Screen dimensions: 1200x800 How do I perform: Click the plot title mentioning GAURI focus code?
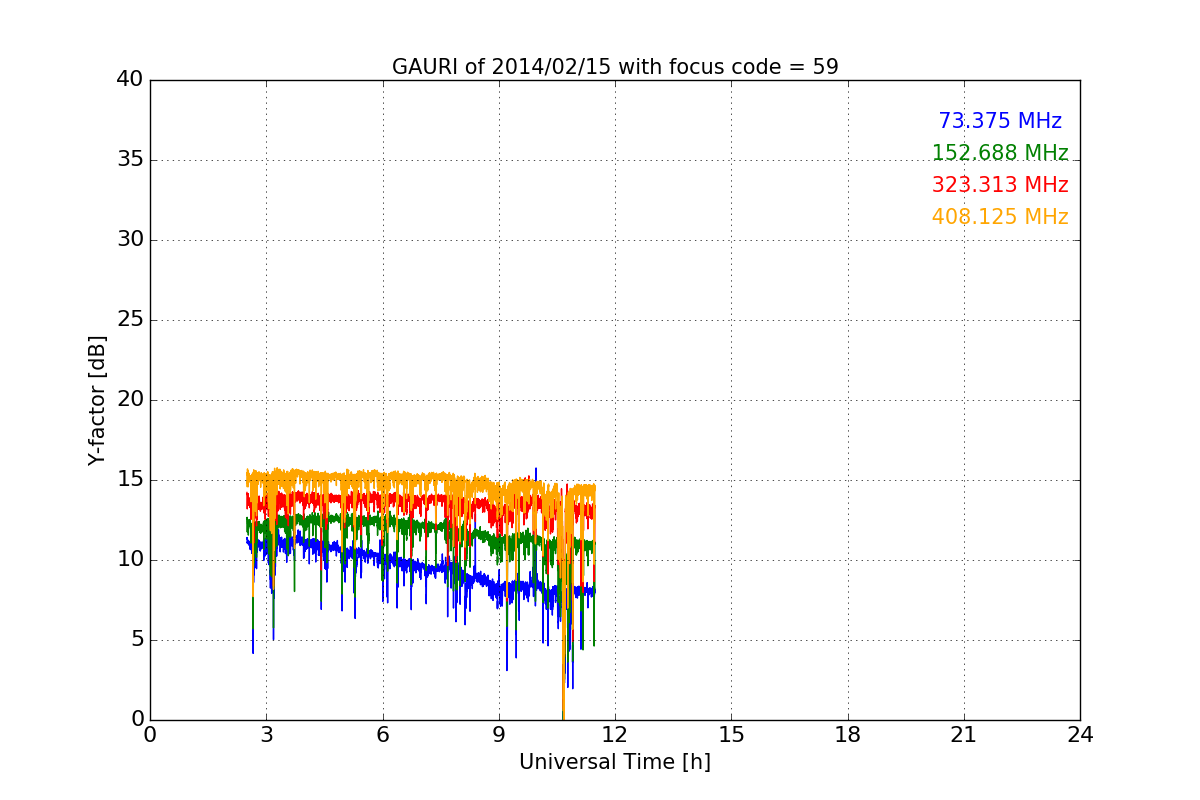tap(615, 67)
